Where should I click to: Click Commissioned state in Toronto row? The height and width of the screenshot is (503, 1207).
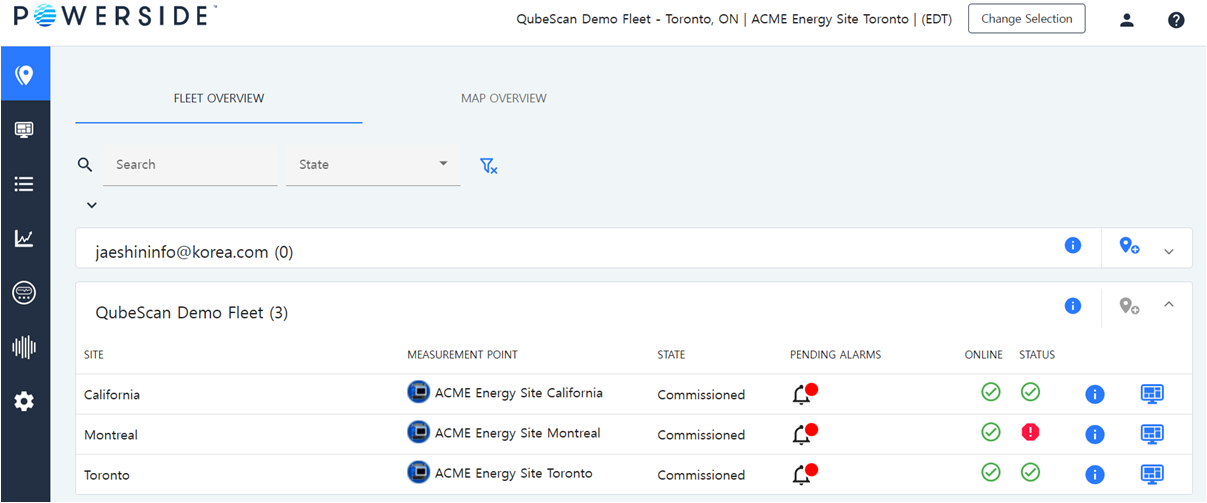click(x=701, y=475)
